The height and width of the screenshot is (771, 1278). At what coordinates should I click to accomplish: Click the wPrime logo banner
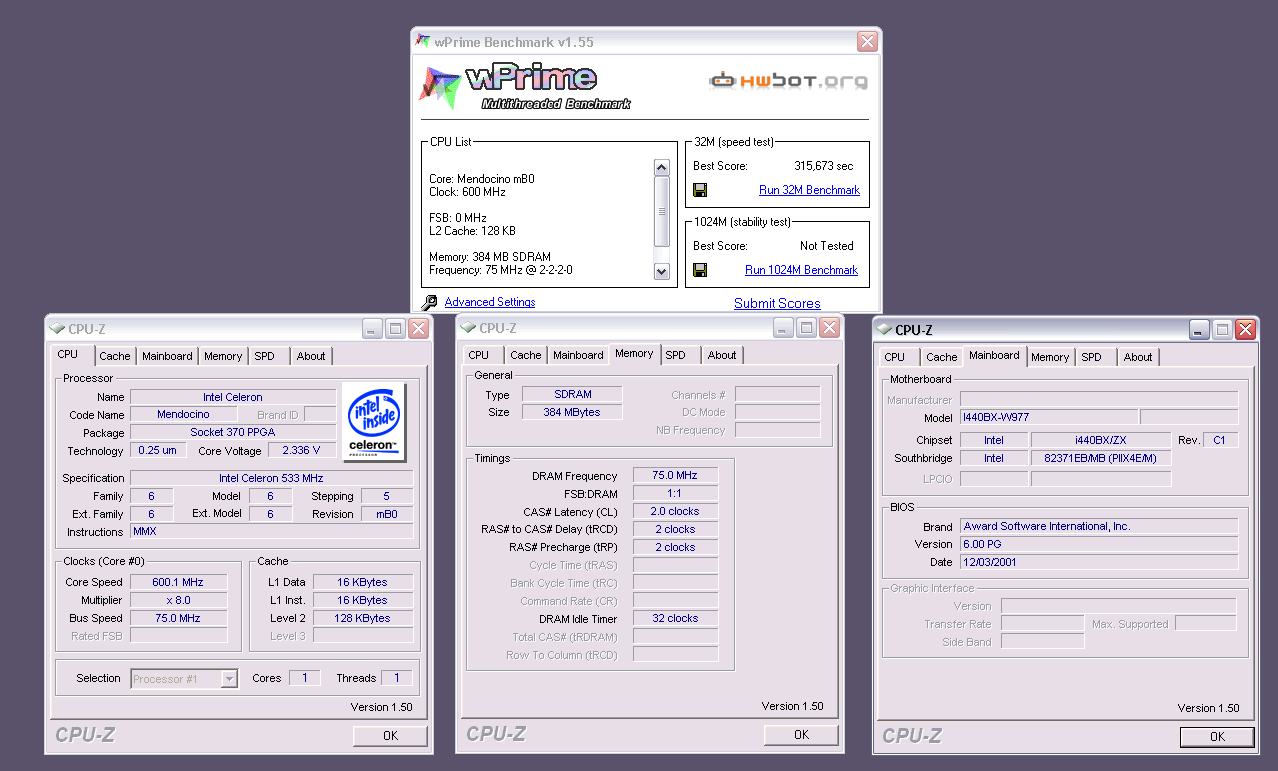coord(525,85)
